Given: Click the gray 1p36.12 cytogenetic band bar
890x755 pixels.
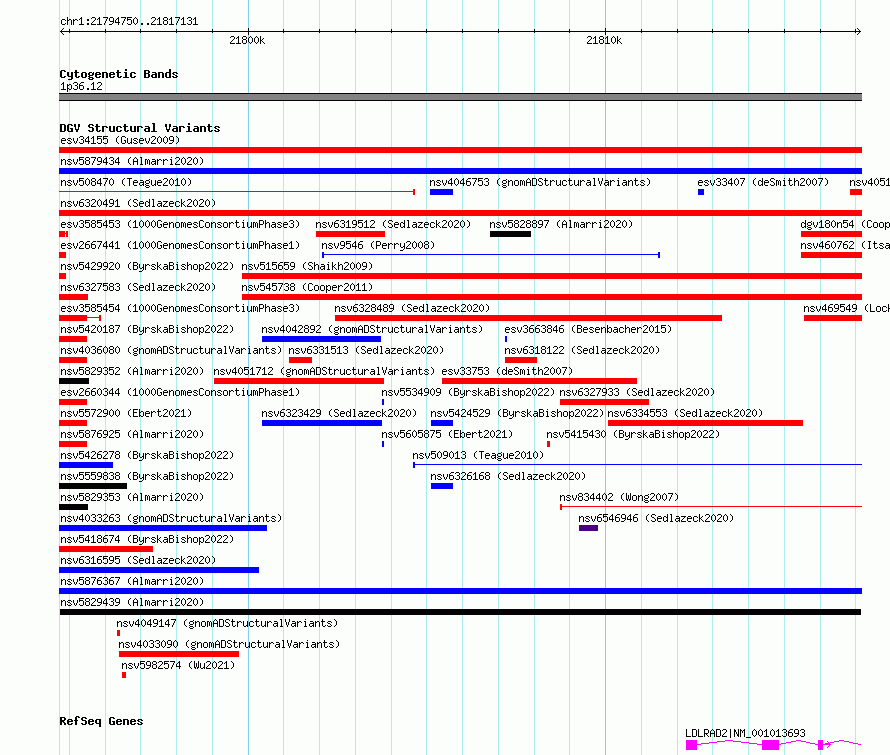Looking at the screenshot, I should pyautogui.click(x=460, y=97).
